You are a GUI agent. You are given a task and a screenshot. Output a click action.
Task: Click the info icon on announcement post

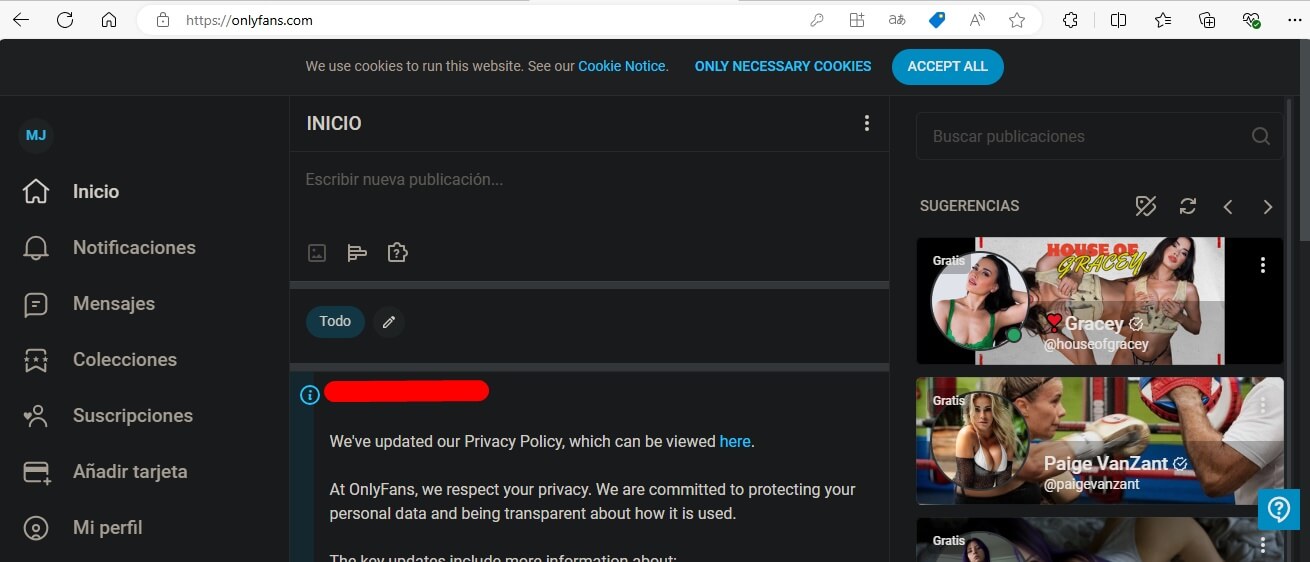pyautogui.click(x=310, y=395)
